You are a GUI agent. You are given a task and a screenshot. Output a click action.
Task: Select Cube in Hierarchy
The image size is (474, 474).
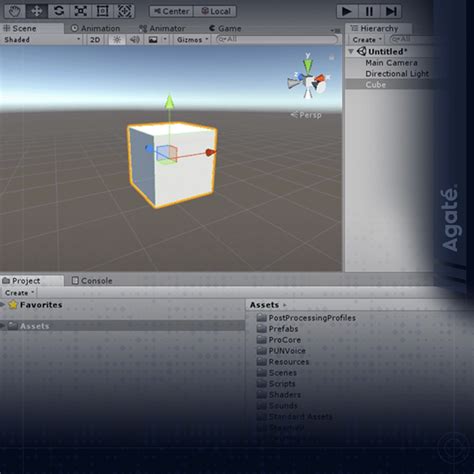point(375,85)
